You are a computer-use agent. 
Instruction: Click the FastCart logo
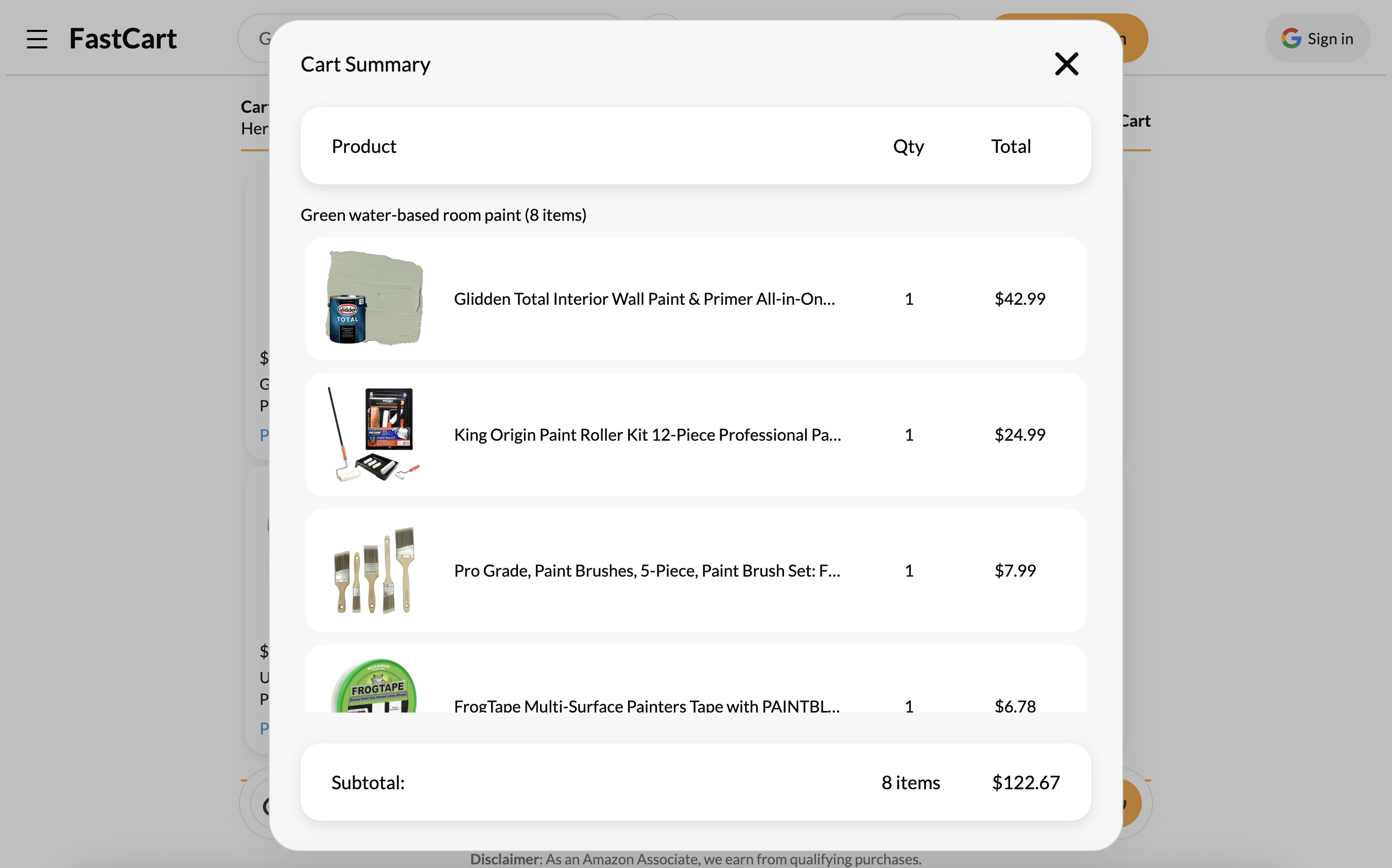coord(123,38)
